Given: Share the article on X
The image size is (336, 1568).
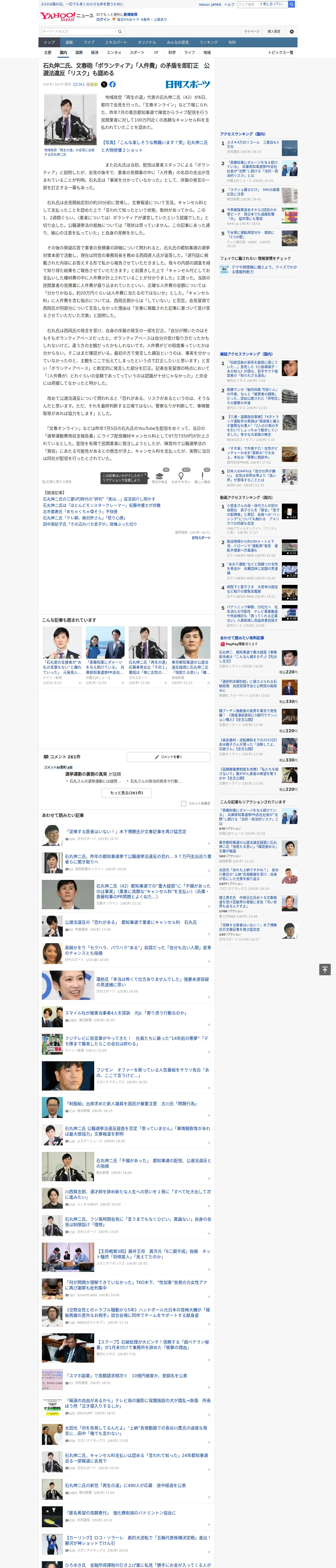Looking at the screenshot, I should [x=104, y=85].
